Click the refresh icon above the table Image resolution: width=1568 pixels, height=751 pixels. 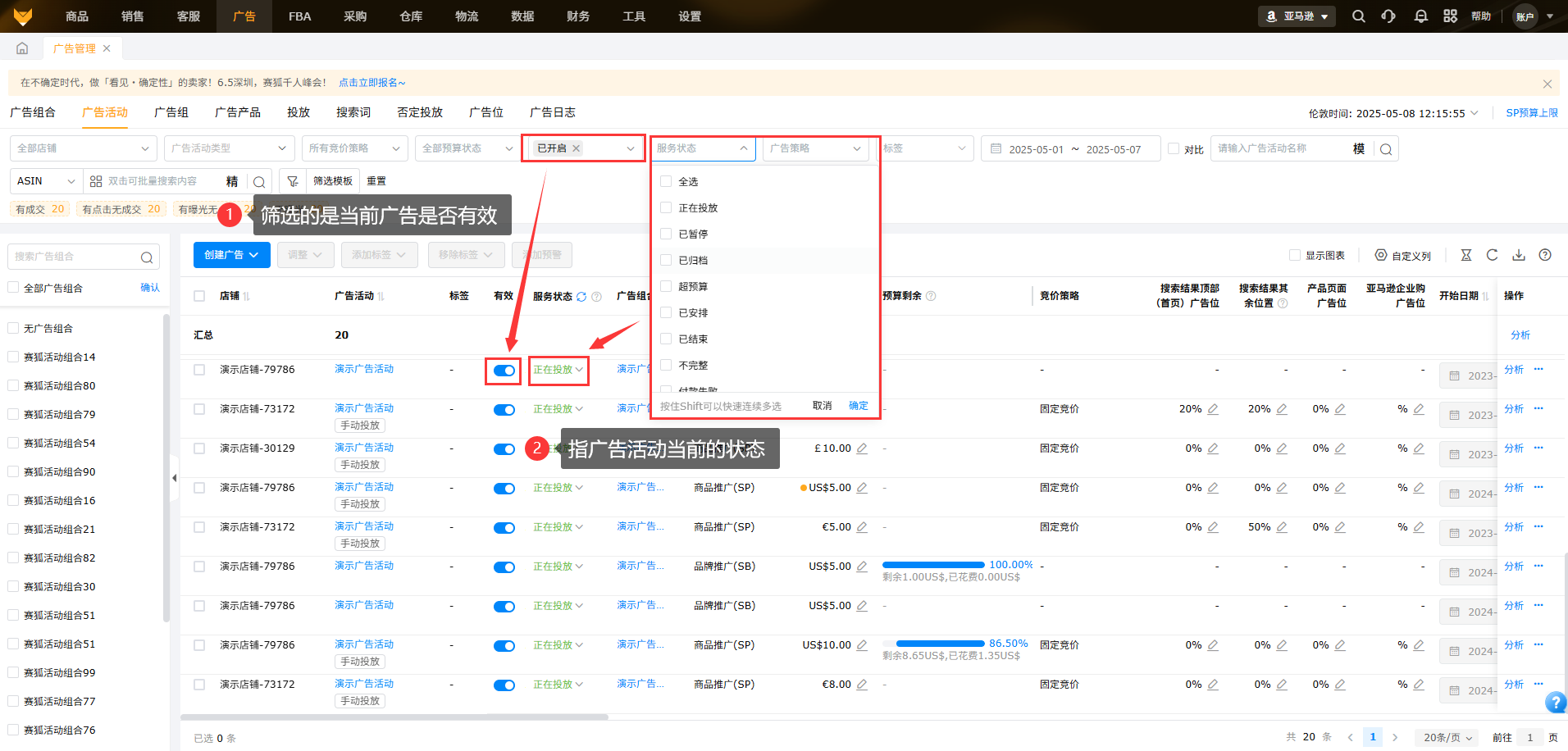tap(1492, 255)
